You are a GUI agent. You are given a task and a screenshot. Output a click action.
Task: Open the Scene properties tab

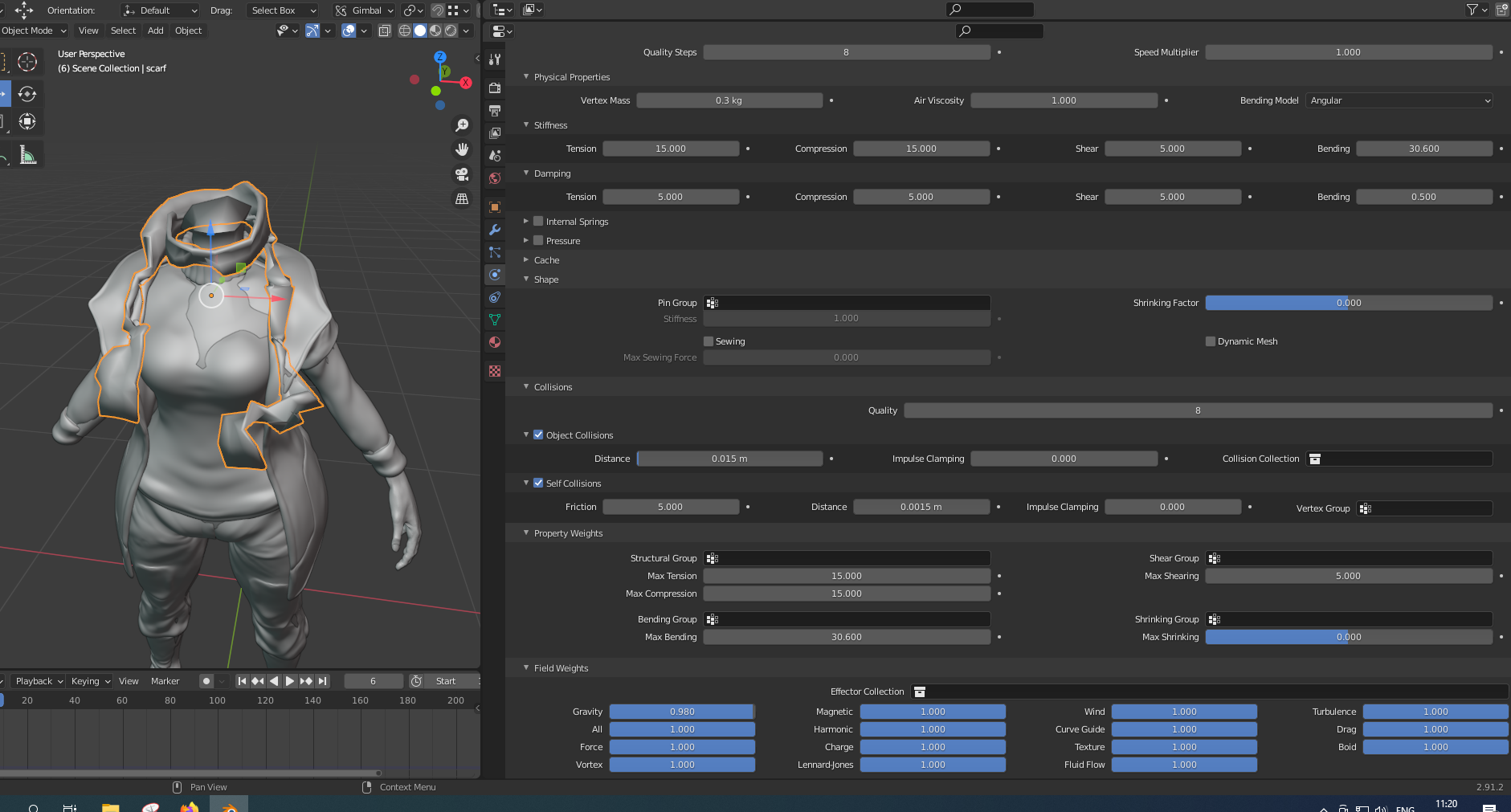point(495,155)
